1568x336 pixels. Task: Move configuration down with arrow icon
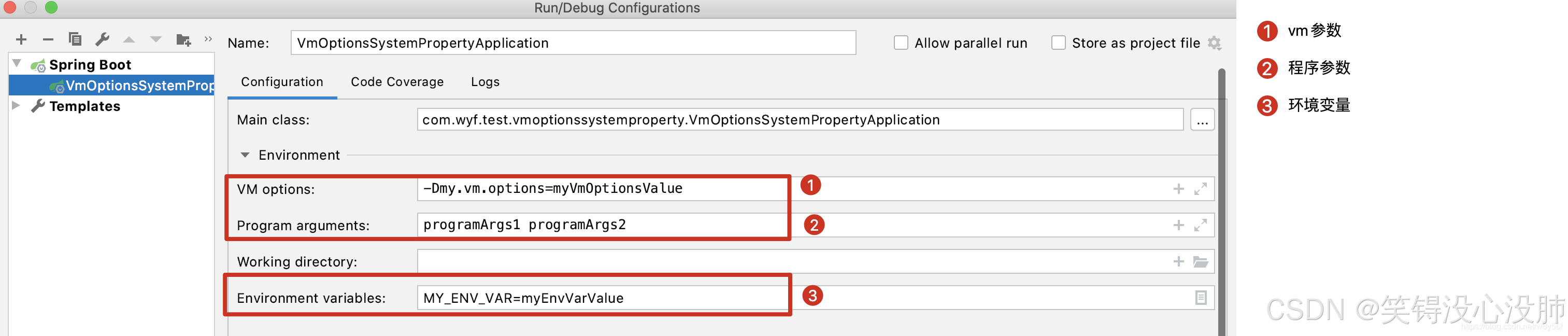(x=156, y=39)
